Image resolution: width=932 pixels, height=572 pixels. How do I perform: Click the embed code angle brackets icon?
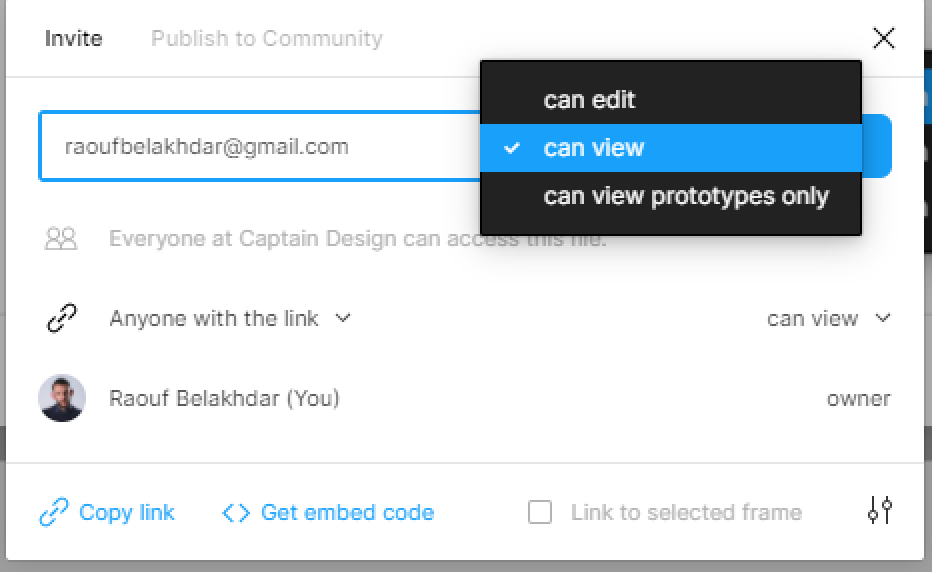pos(236,513)
